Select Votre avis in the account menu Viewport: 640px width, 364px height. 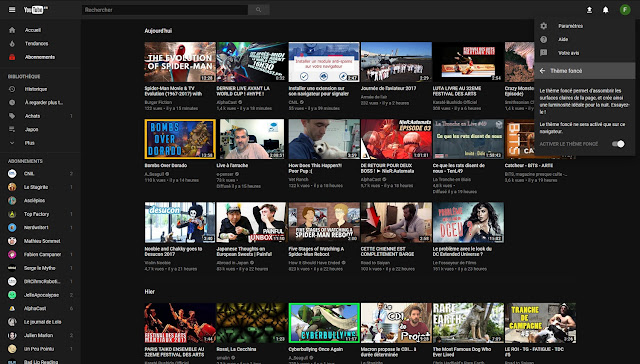tap(569, 53)
